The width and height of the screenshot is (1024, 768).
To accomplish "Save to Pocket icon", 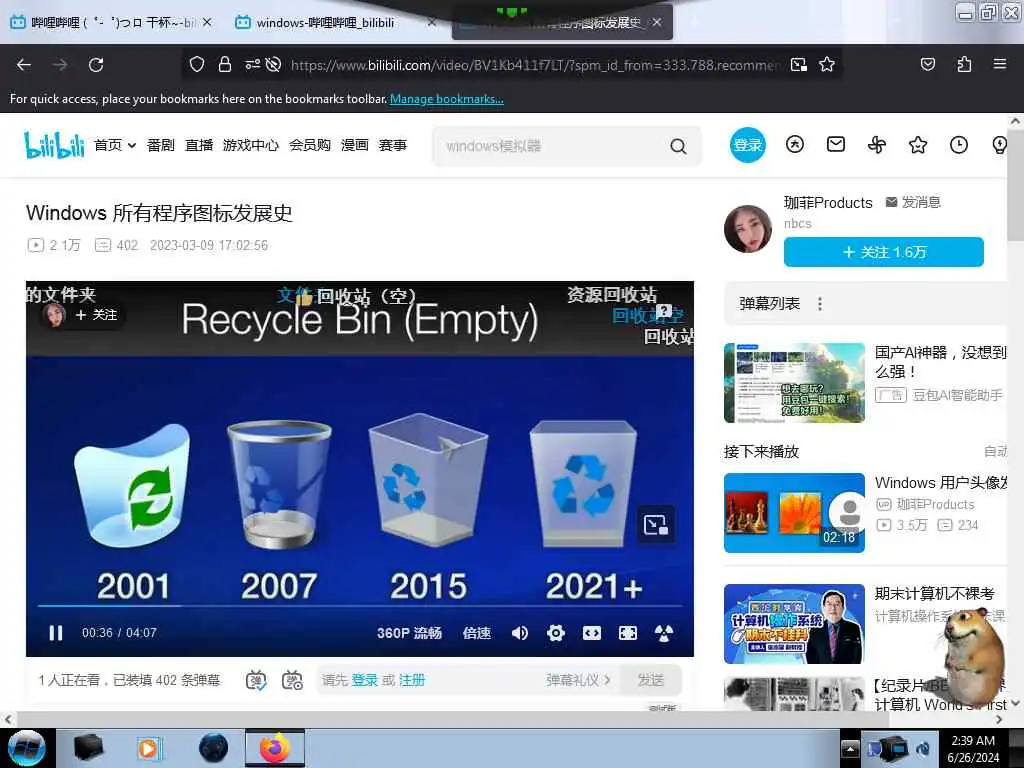I will pos(928,64).
